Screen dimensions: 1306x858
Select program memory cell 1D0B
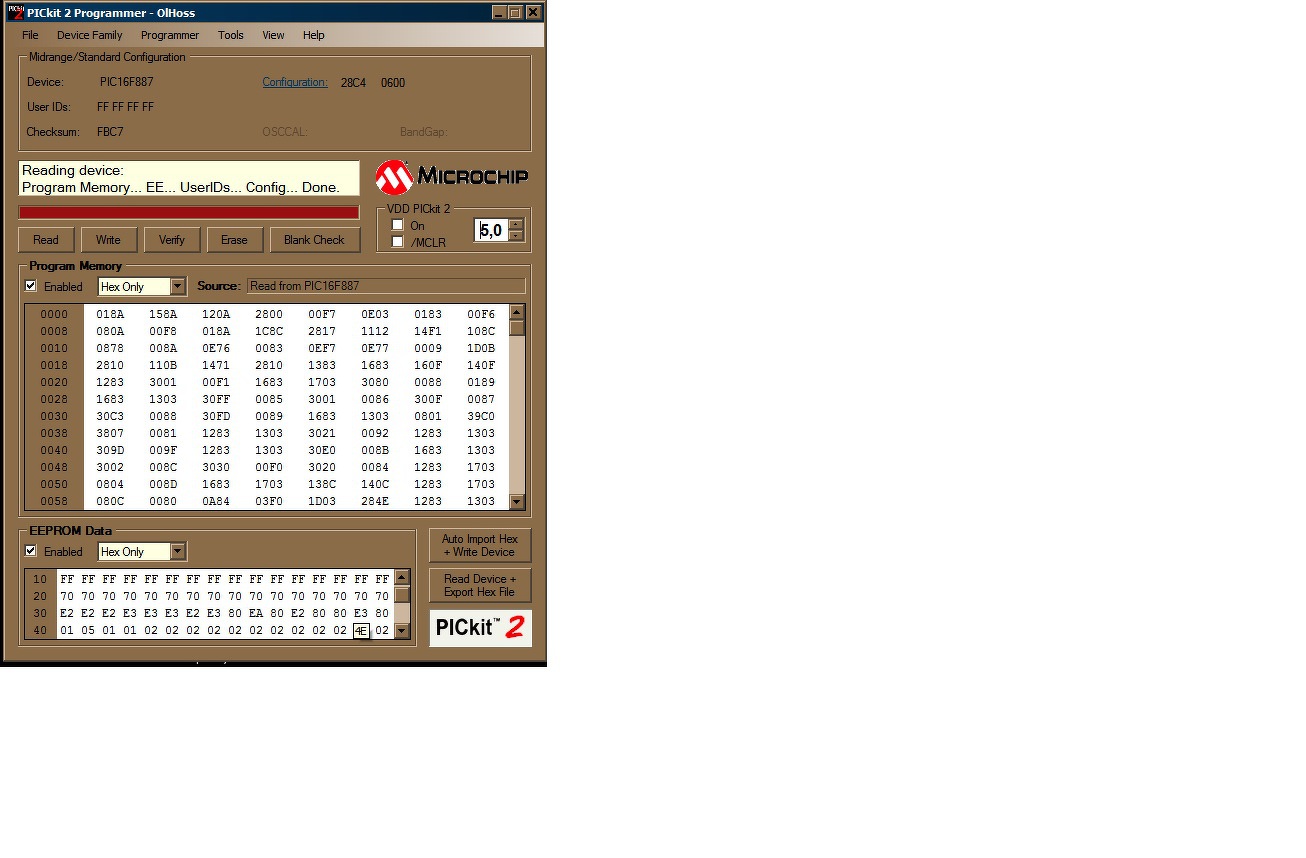tap(481, 348)
